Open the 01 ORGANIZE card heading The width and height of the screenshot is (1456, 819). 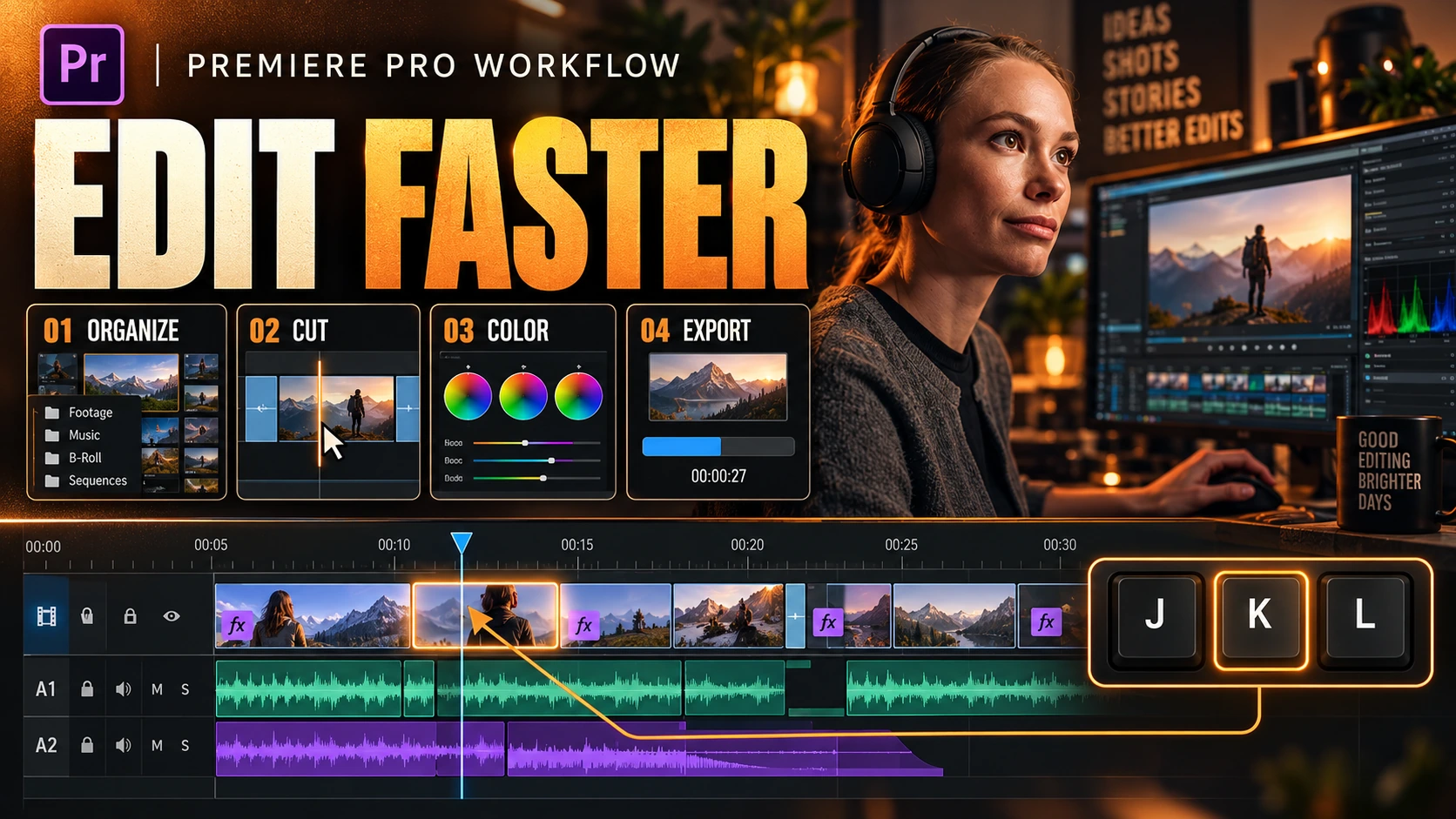pos(111,331)
